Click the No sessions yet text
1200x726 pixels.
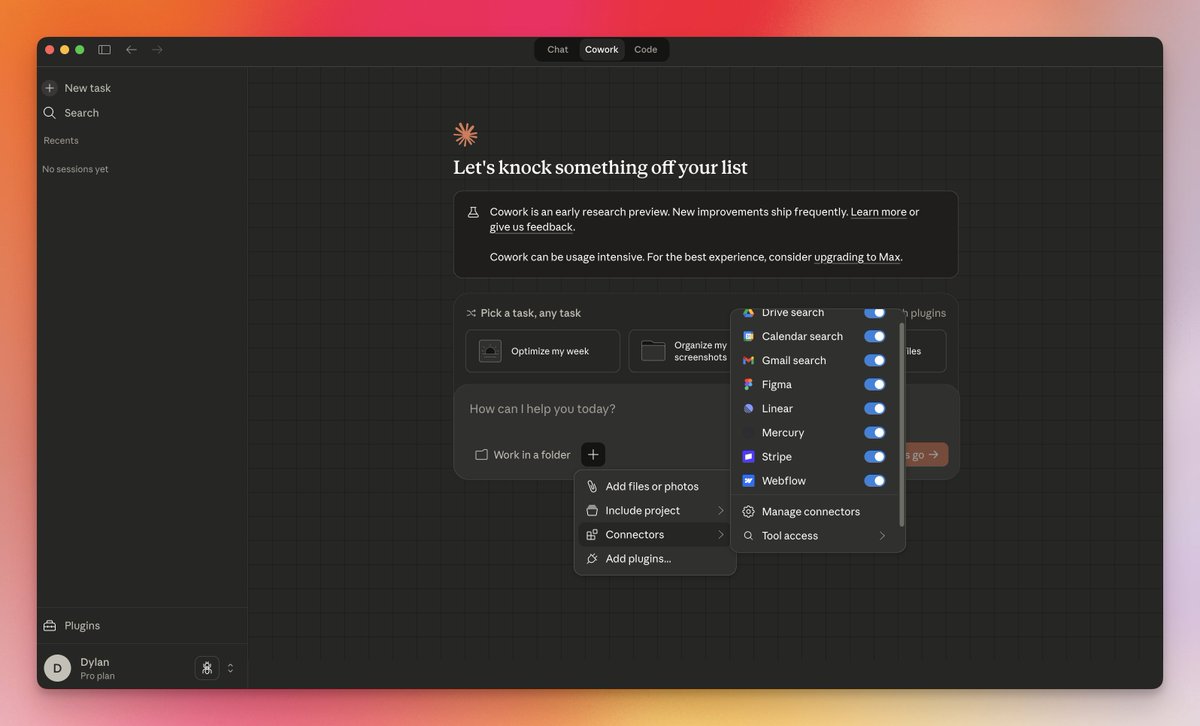pyautogui.click(x=75, y=169)
